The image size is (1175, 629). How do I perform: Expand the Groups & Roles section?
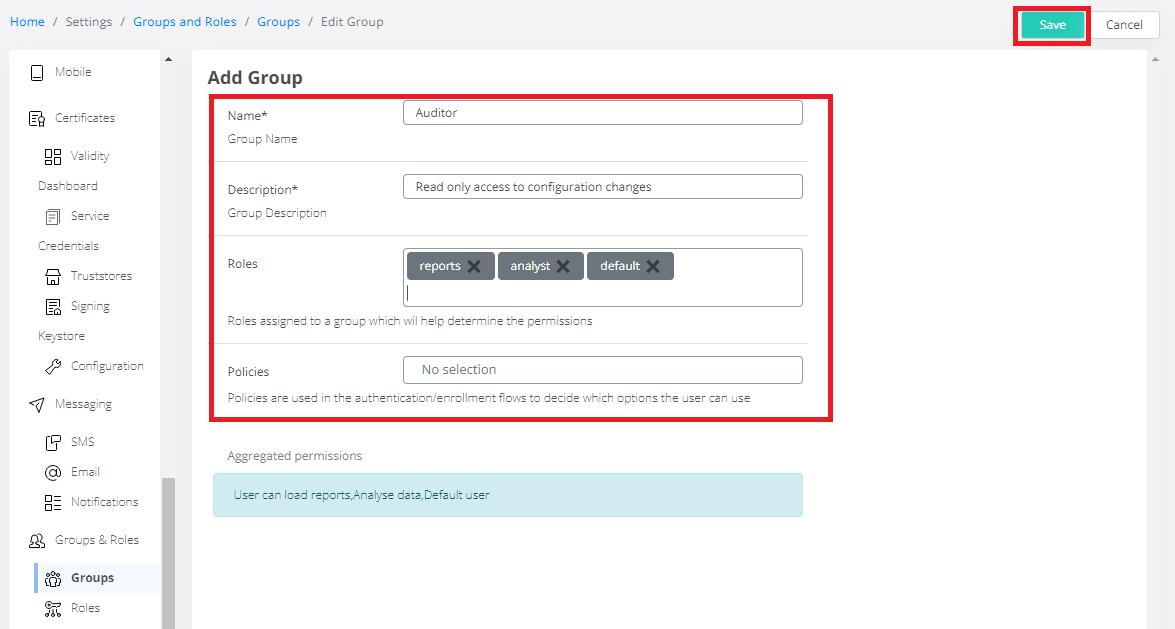[96, 540]
